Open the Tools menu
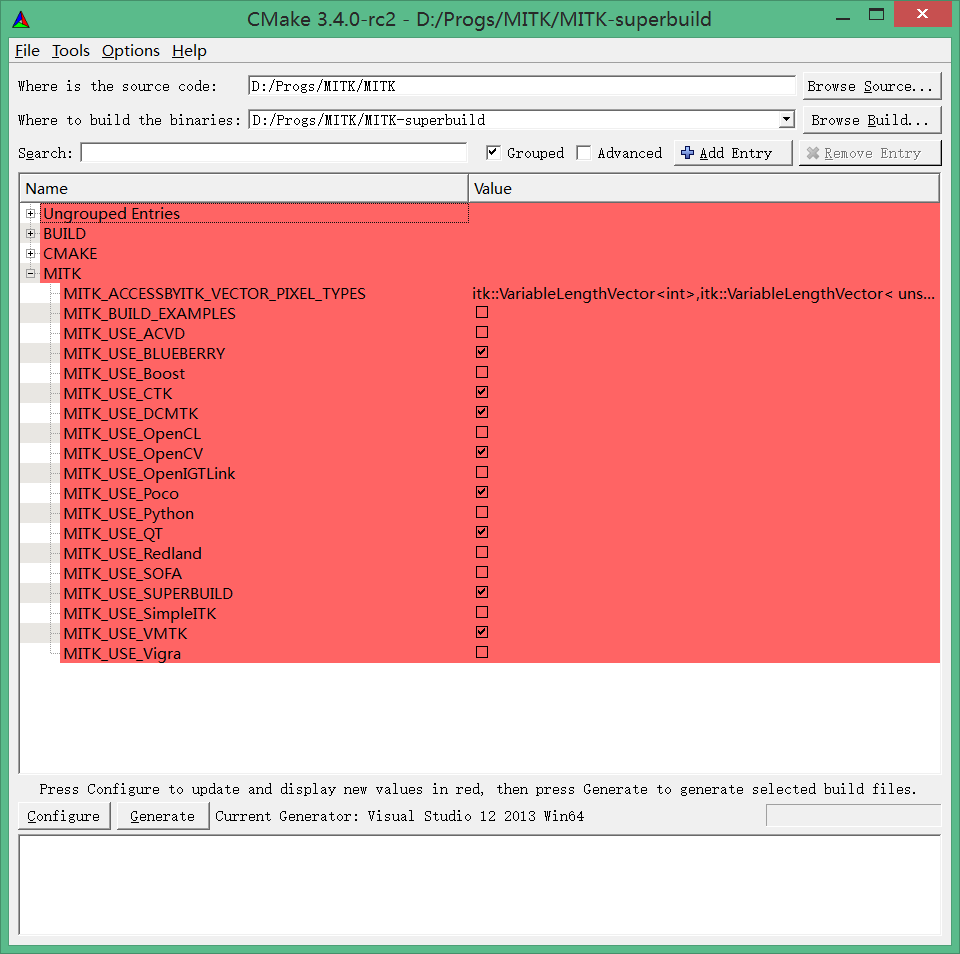The height and width of the screenshot is (954, 960). [71, 51]
